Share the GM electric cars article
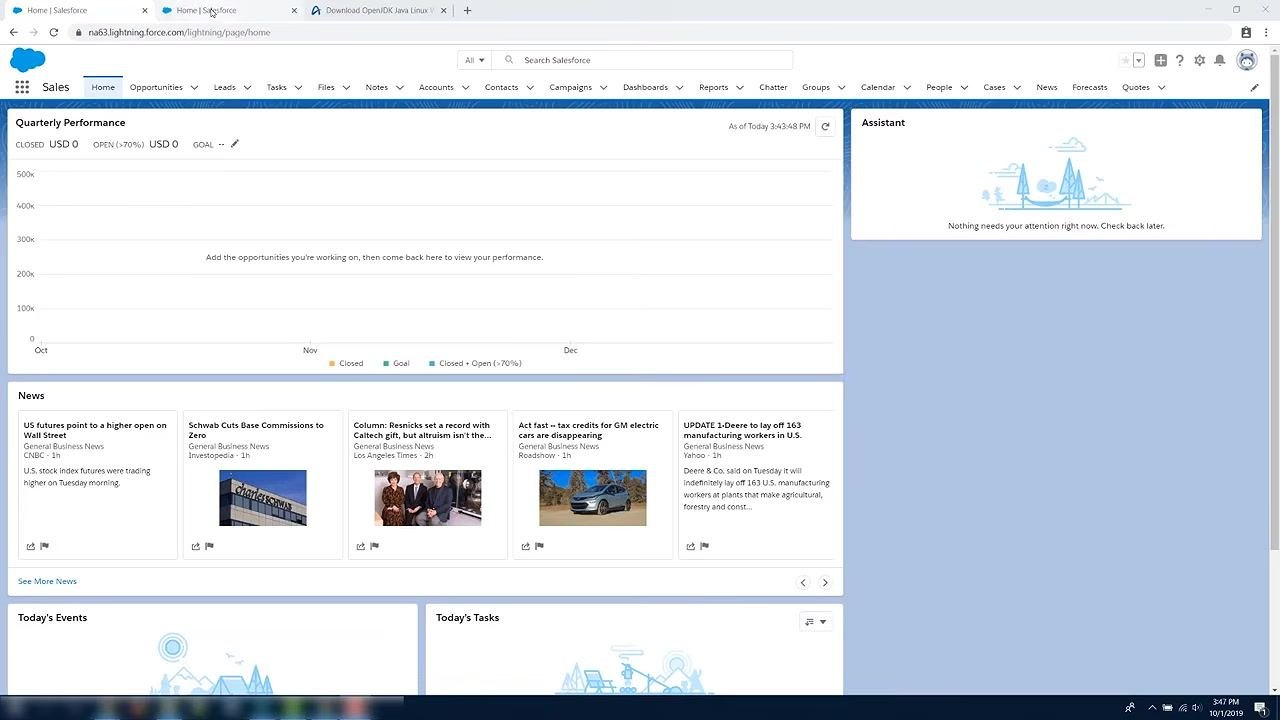1280x720 pixels. [526, 546]
